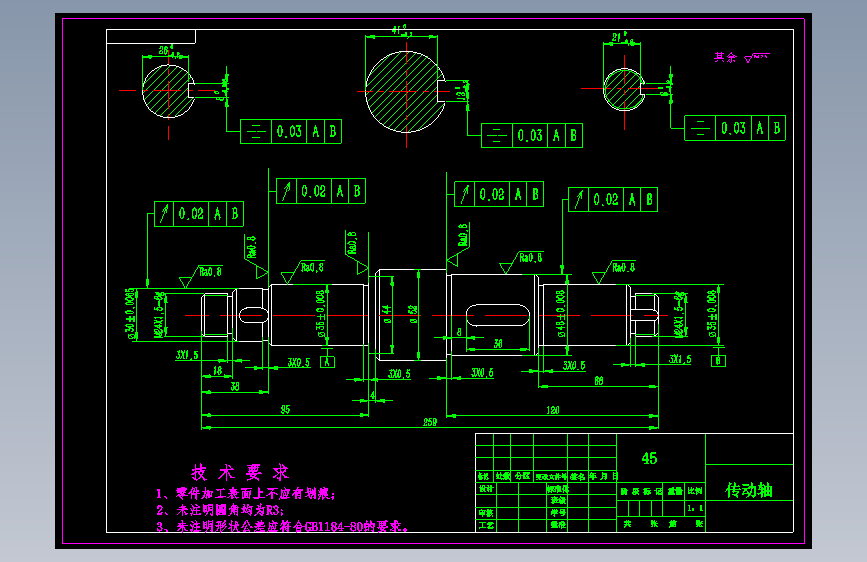Click the '年月日' header cell

pyautogui.click(x=603, y=476)
